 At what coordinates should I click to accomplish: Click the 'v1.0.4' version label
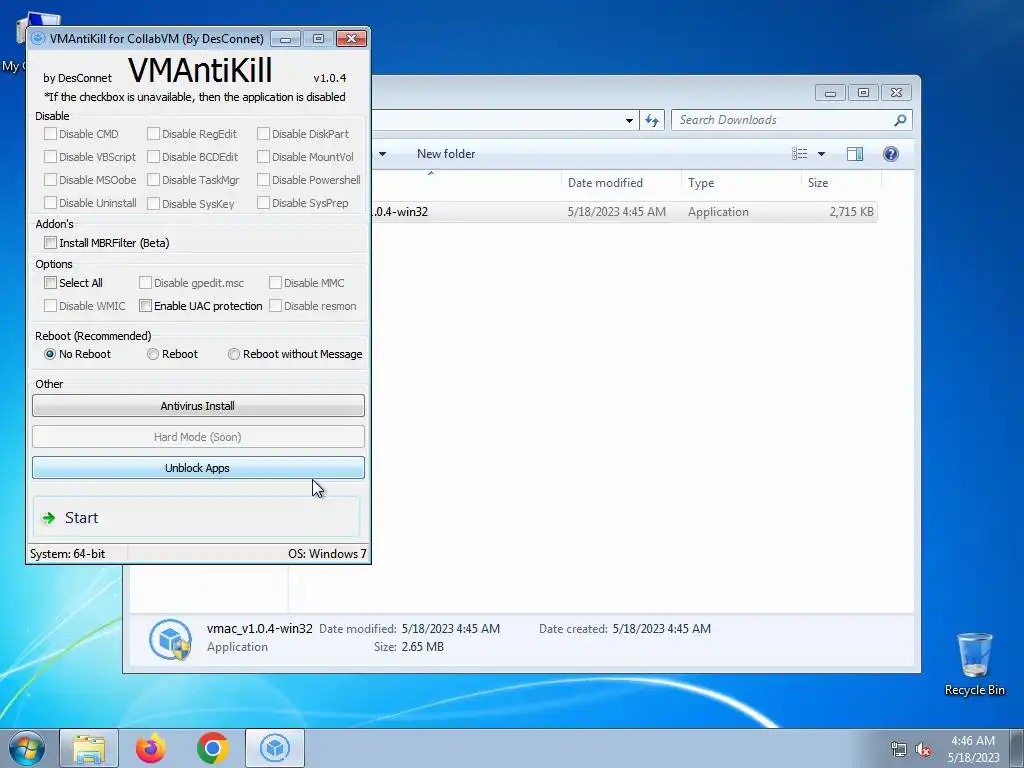pyautogui.click(x=330, y=78)
